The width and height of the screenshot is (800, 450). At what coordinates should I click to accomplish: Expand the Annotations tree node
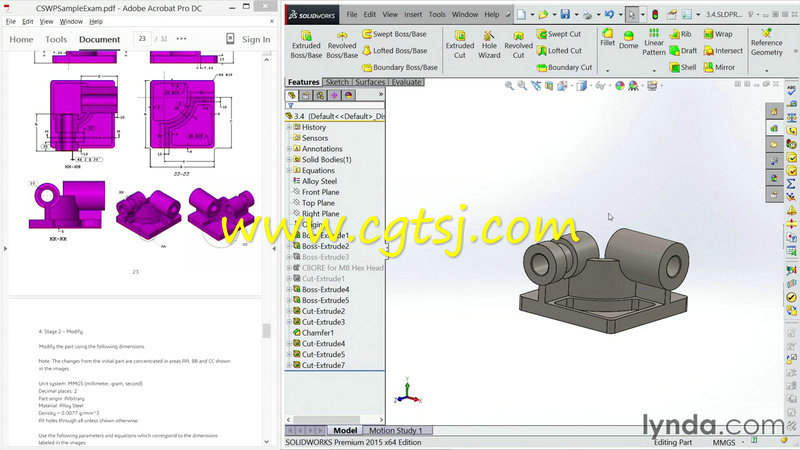[x=289, y=148]
